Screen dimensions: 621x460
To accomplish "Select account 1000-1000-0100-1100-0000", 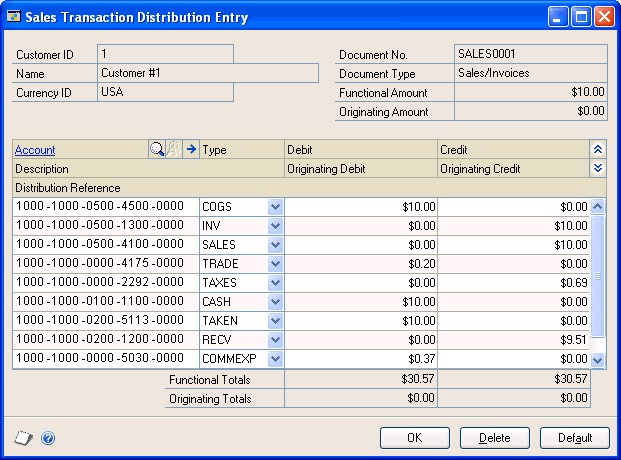I will 106,302.
